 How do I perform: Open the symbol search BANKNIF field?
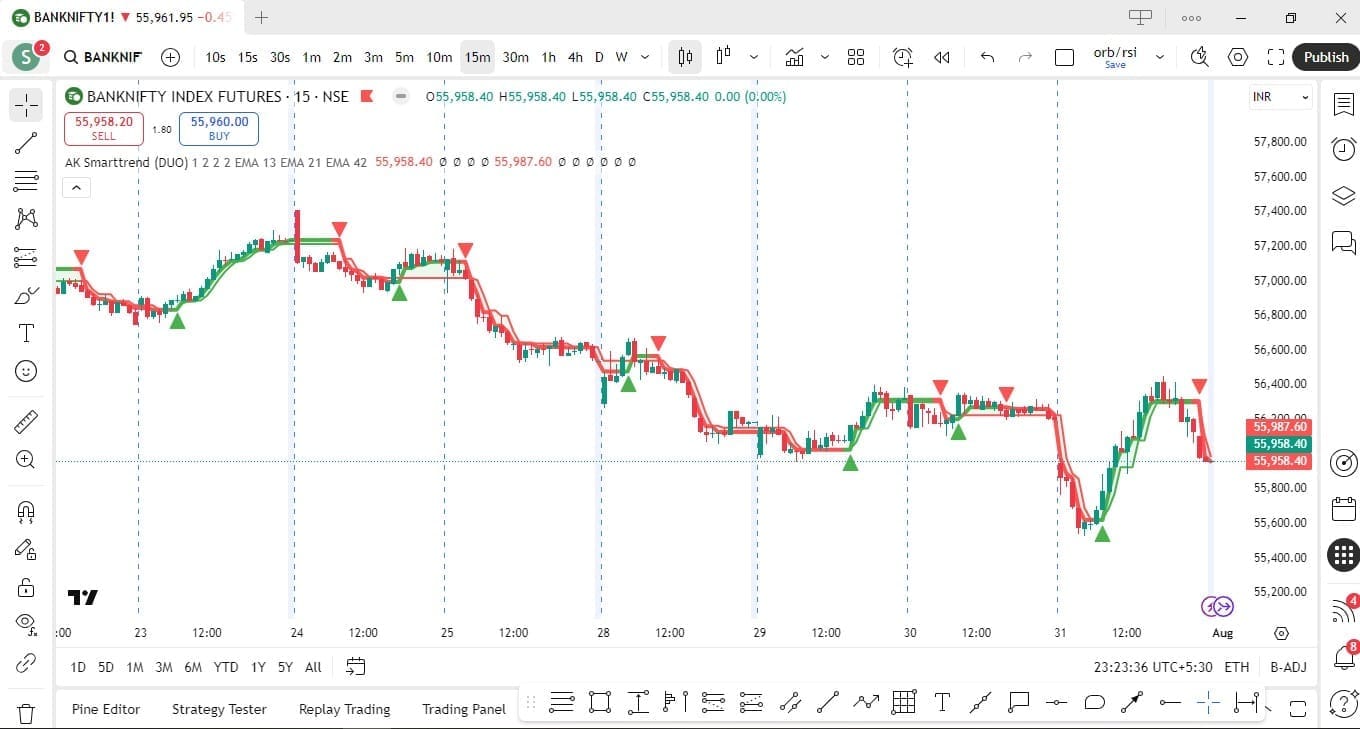[x=102, y=57]
